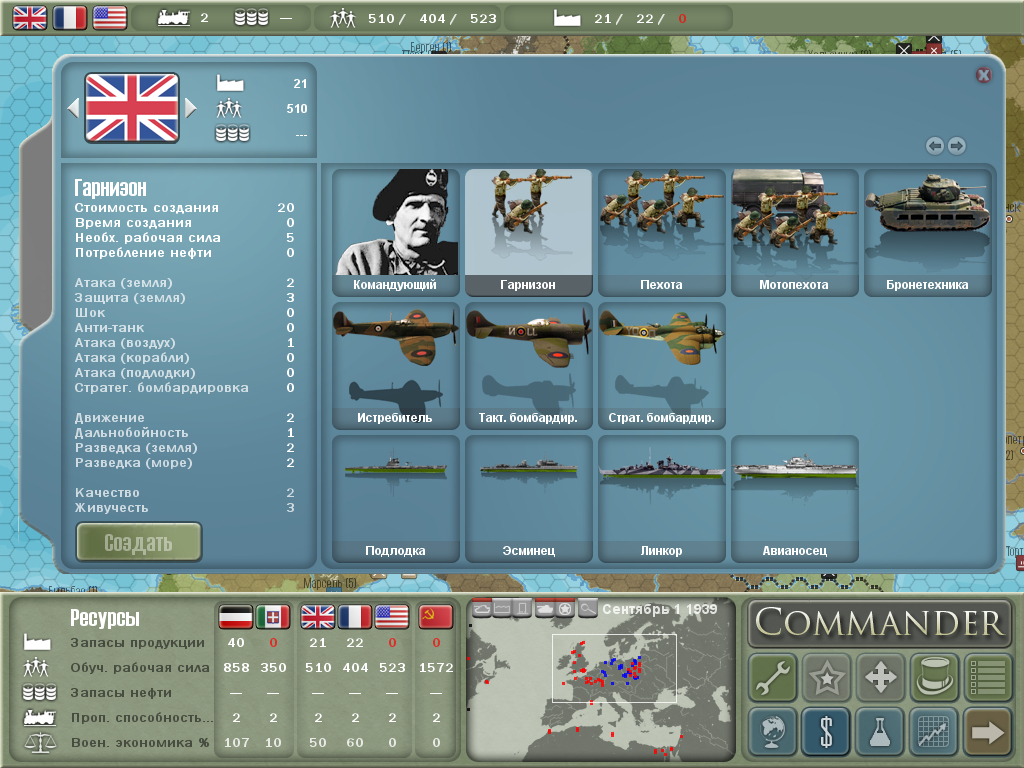
Task: Click the dollar sign purchase icon
Action: [825, 732]
